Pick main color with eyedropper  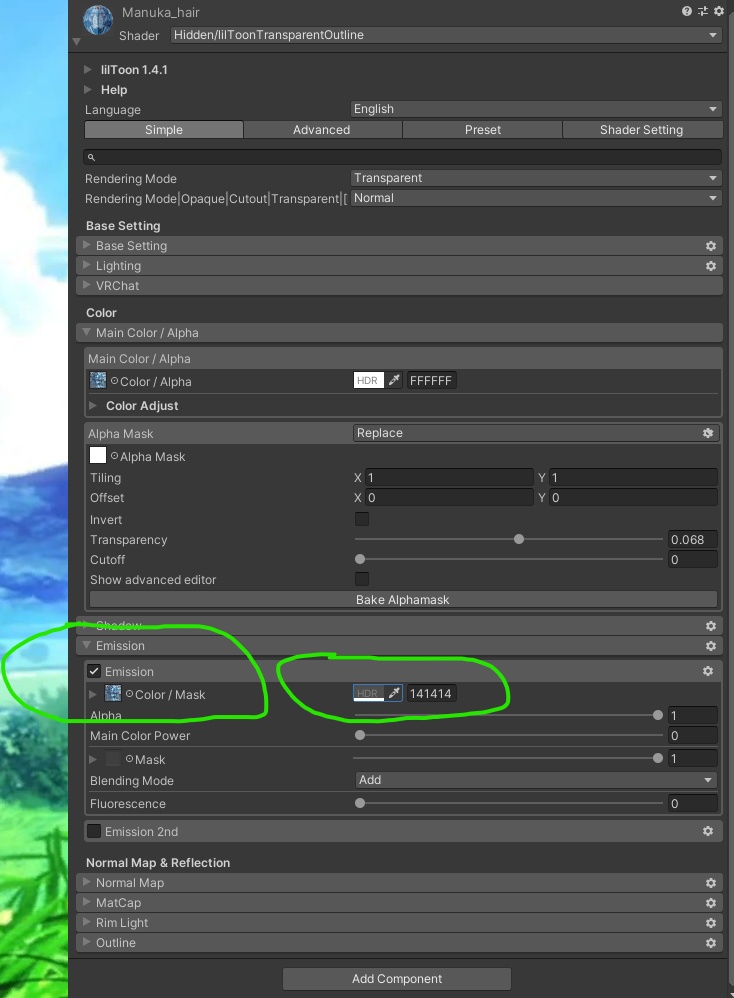point(394,381)
